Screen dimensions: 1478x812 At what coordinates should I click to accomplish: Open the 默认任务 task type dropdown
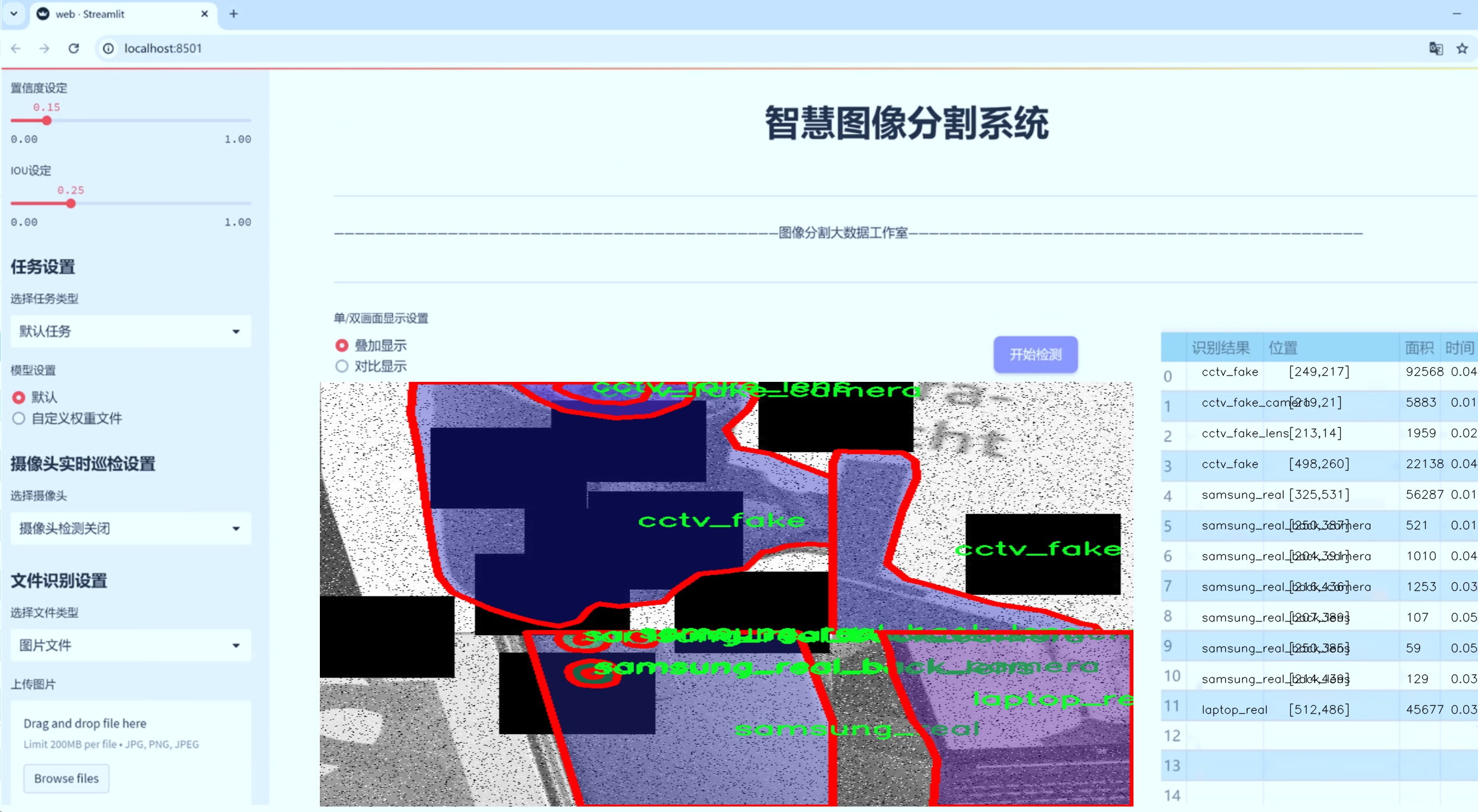click(131, 331)
